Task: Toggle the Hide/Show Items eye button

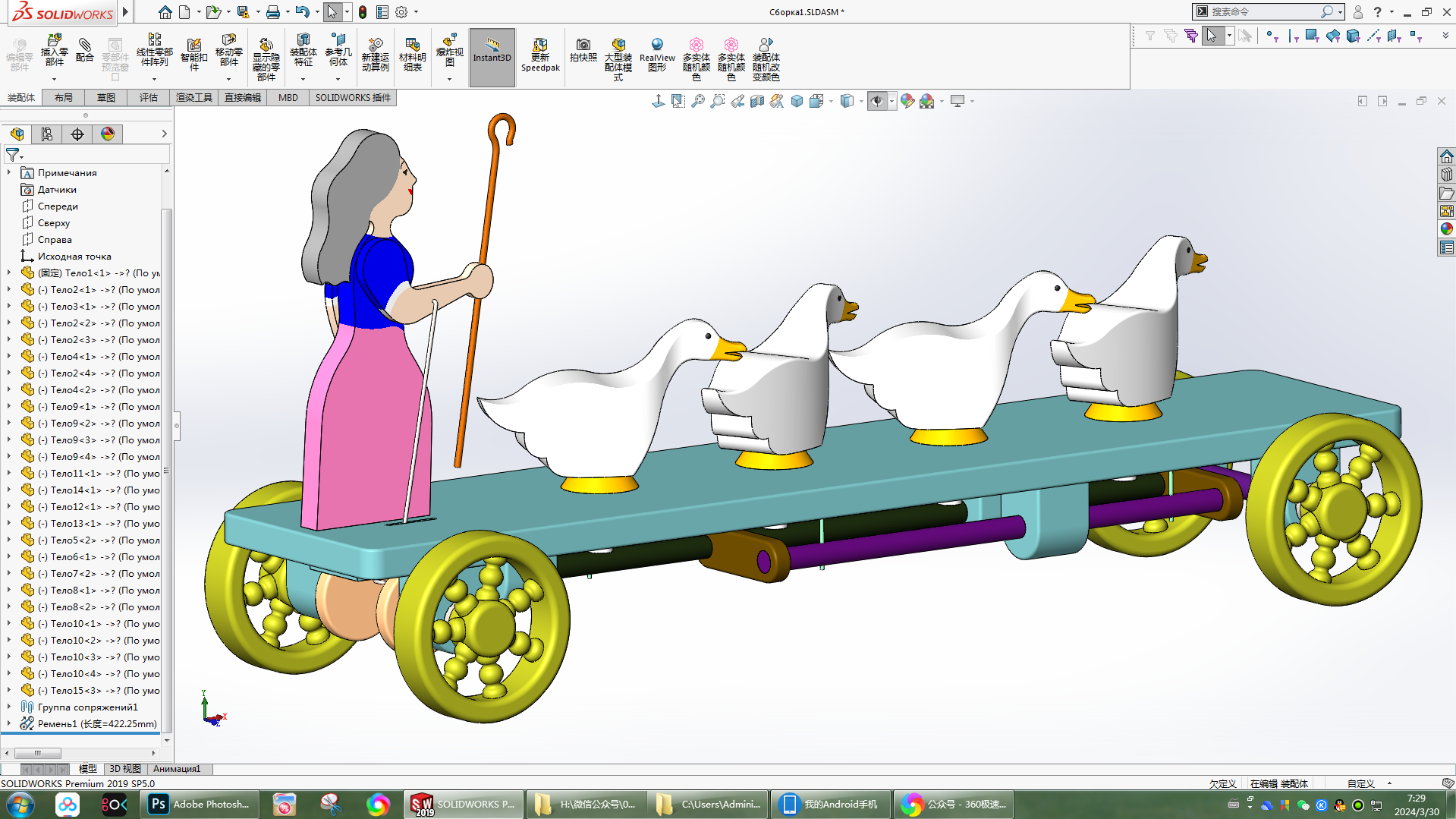Action: coord(877,101)
